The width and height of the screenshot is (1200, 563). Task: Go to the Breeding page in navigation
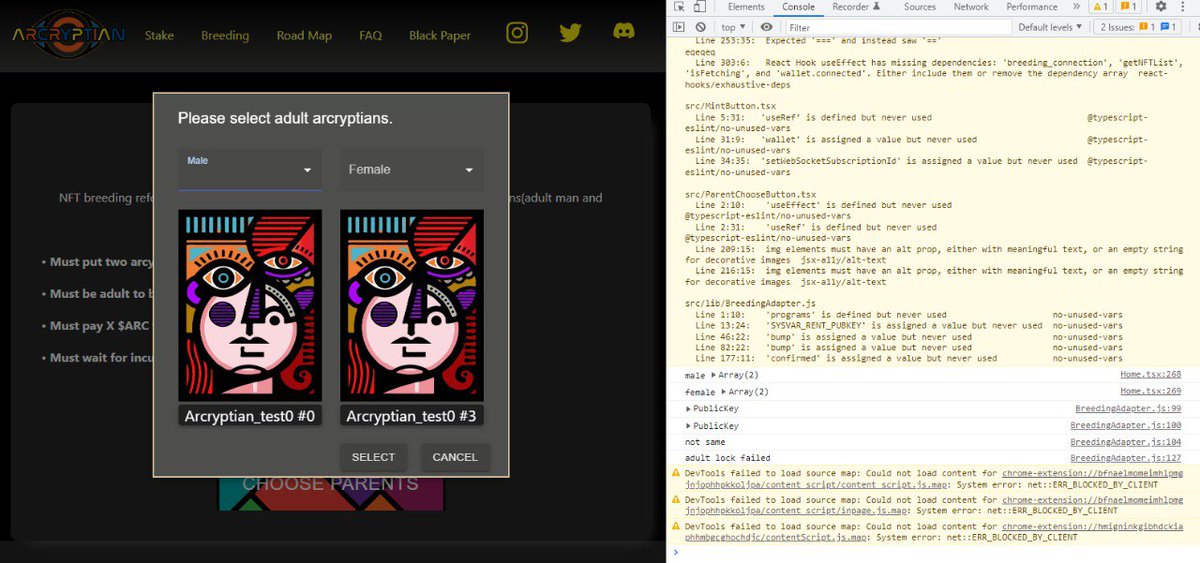(x=225, y=35)
